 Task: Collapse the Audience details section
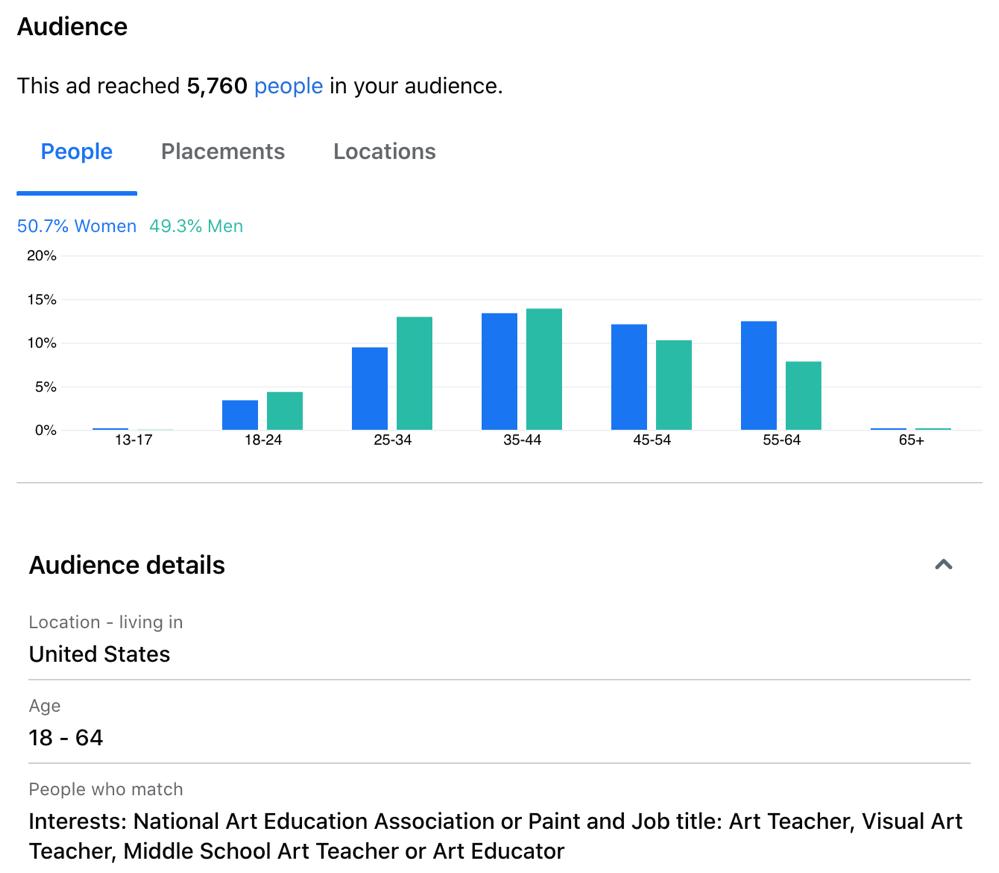pos(944,565)
